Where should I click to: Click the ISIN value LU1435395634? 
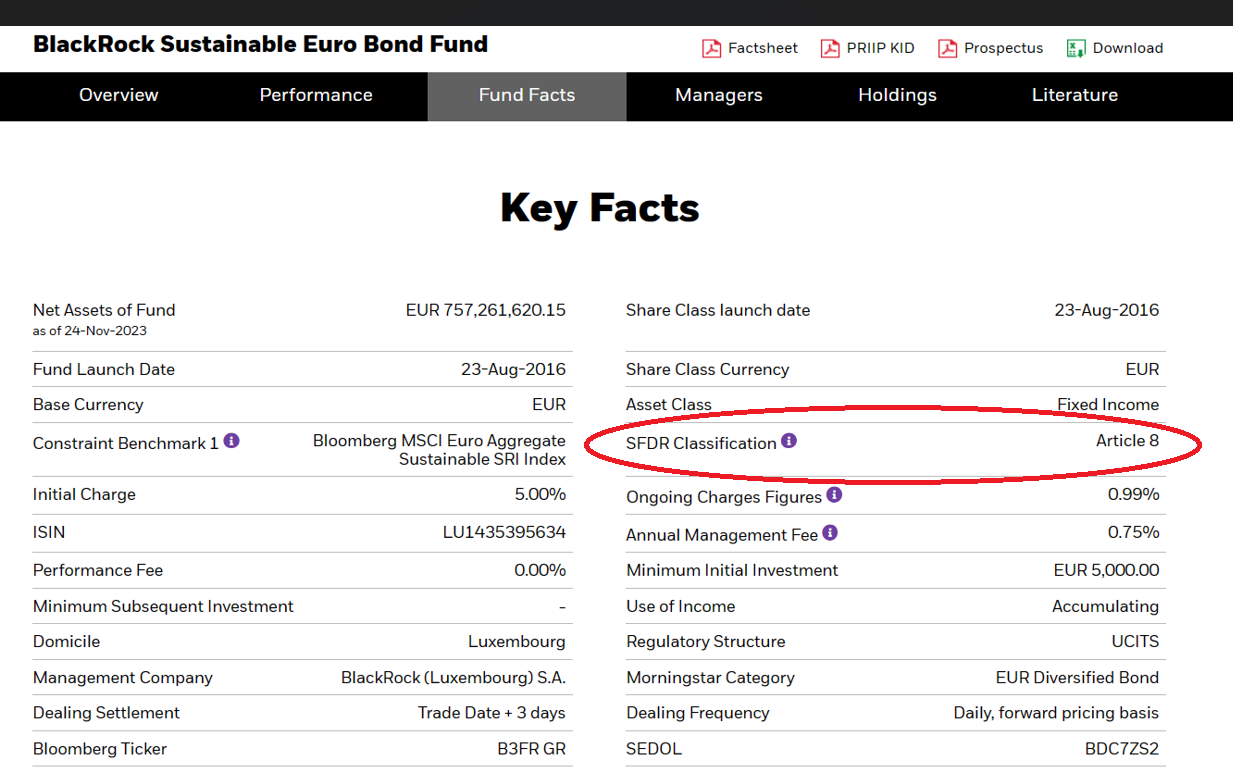tap(504, 532)
